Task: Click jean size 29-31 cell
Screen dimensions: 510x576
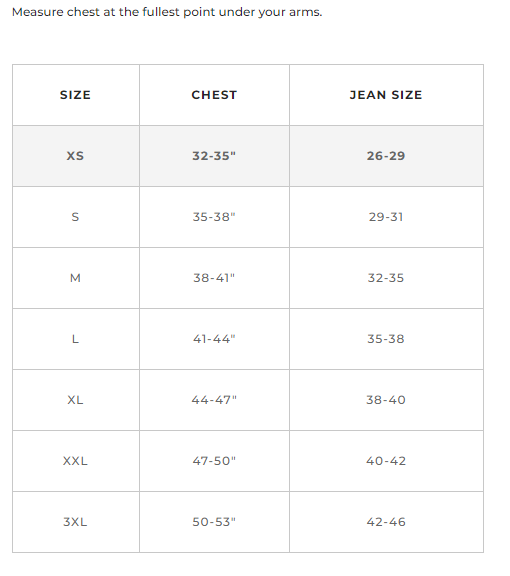Action: tap(386, 217)
